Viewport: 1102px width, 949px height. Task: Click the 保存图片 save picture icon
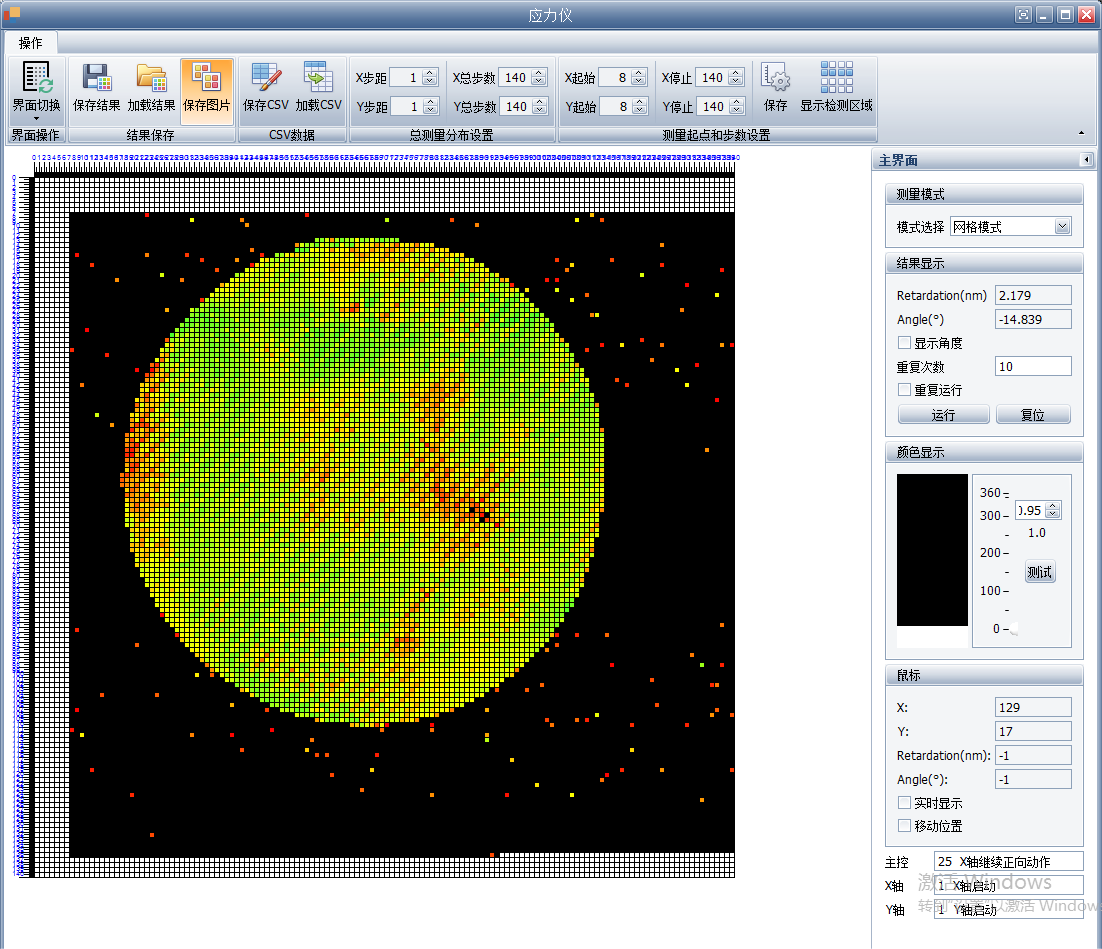tap(207, 78)
